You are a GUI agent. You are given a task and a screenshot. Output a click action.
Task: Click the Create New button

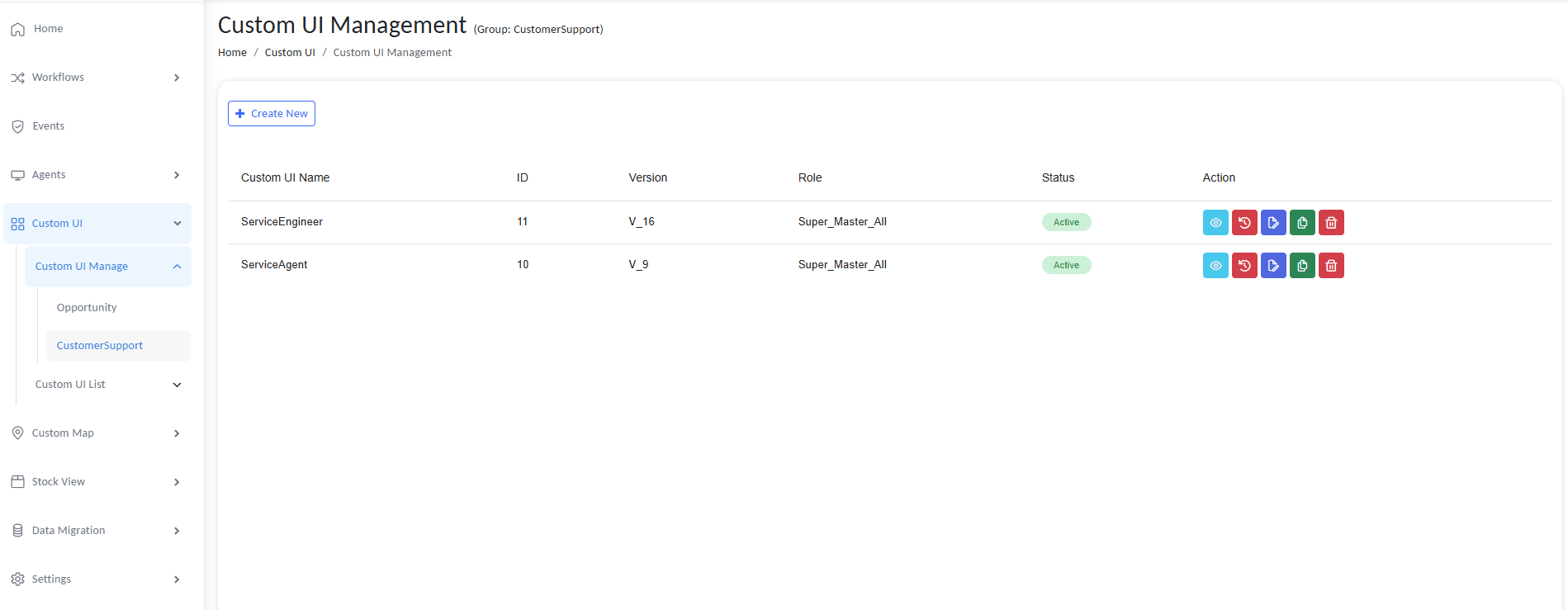pyautogui.click(x=272, y=114)
